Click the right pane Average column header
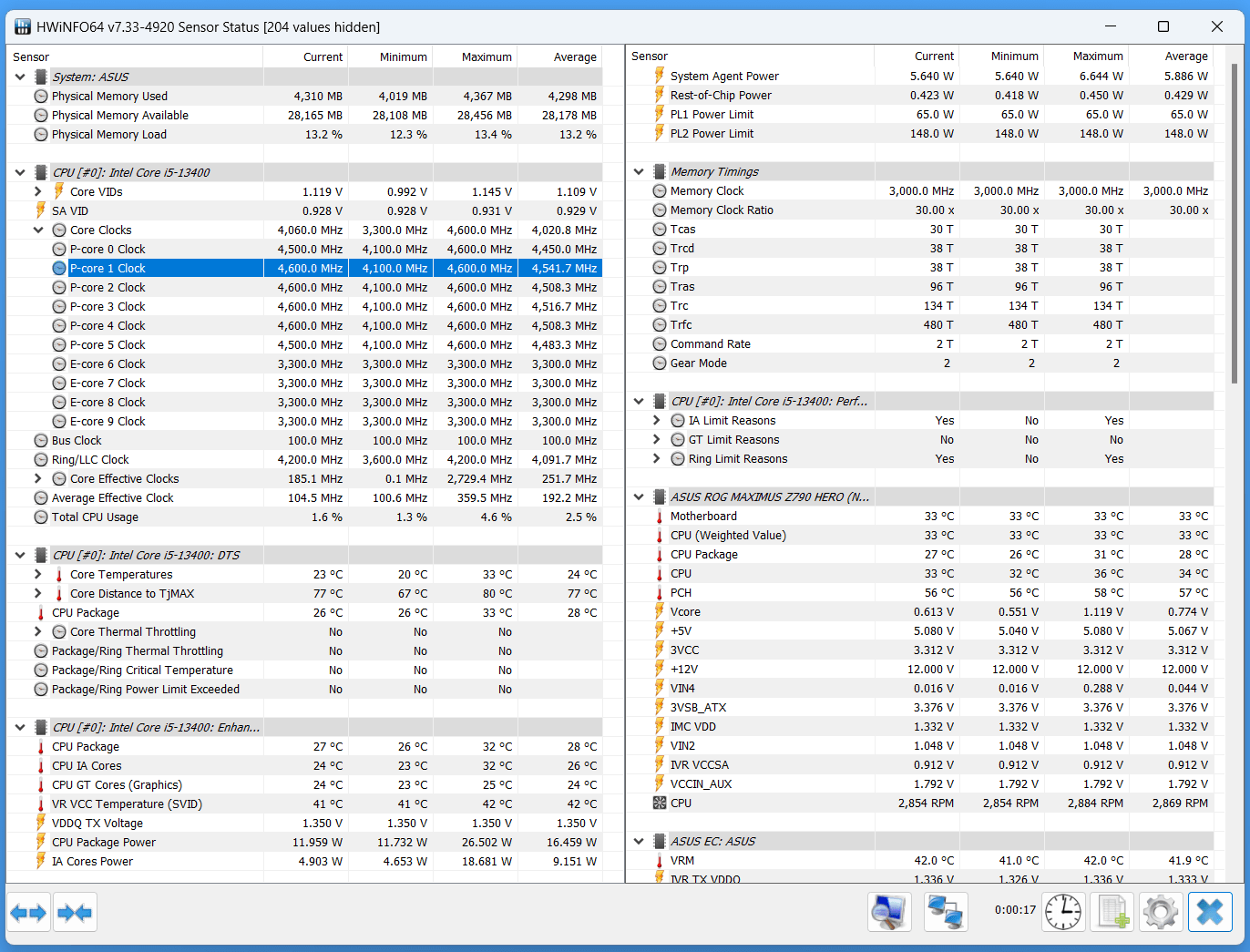This screenshot has height=952, width=1250. [1171, 56]
